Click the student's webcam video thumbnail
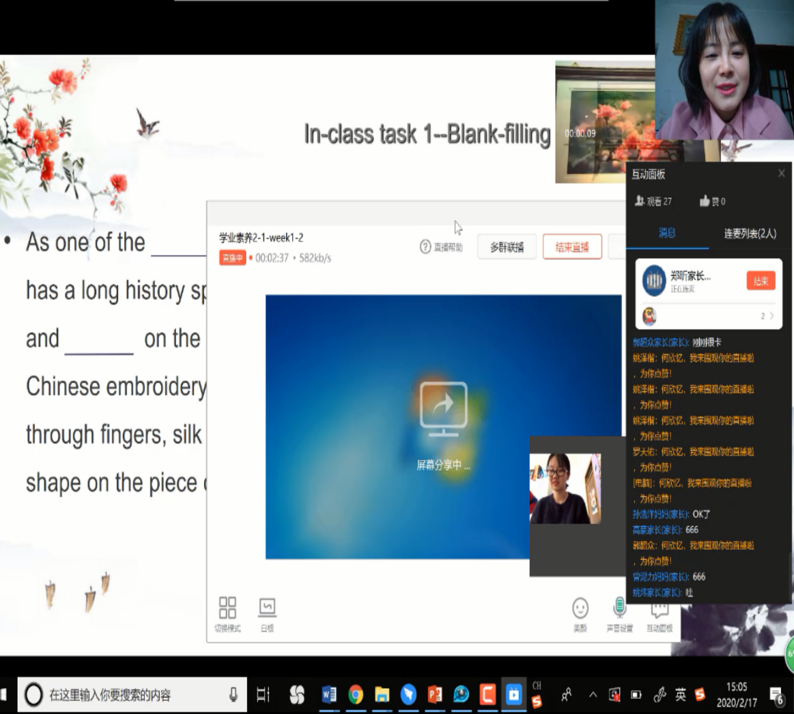This screenshot has height=714, width=794. click(565, 489)
